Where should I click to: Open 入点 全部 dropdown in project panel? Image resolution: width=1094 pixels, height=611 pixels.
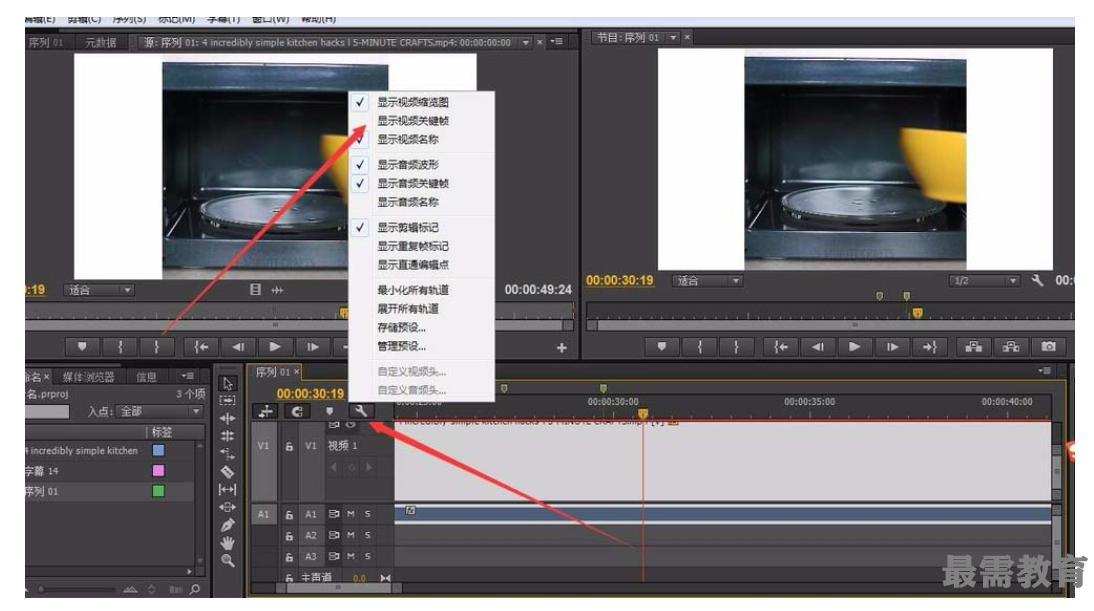[x=160, y=412]
